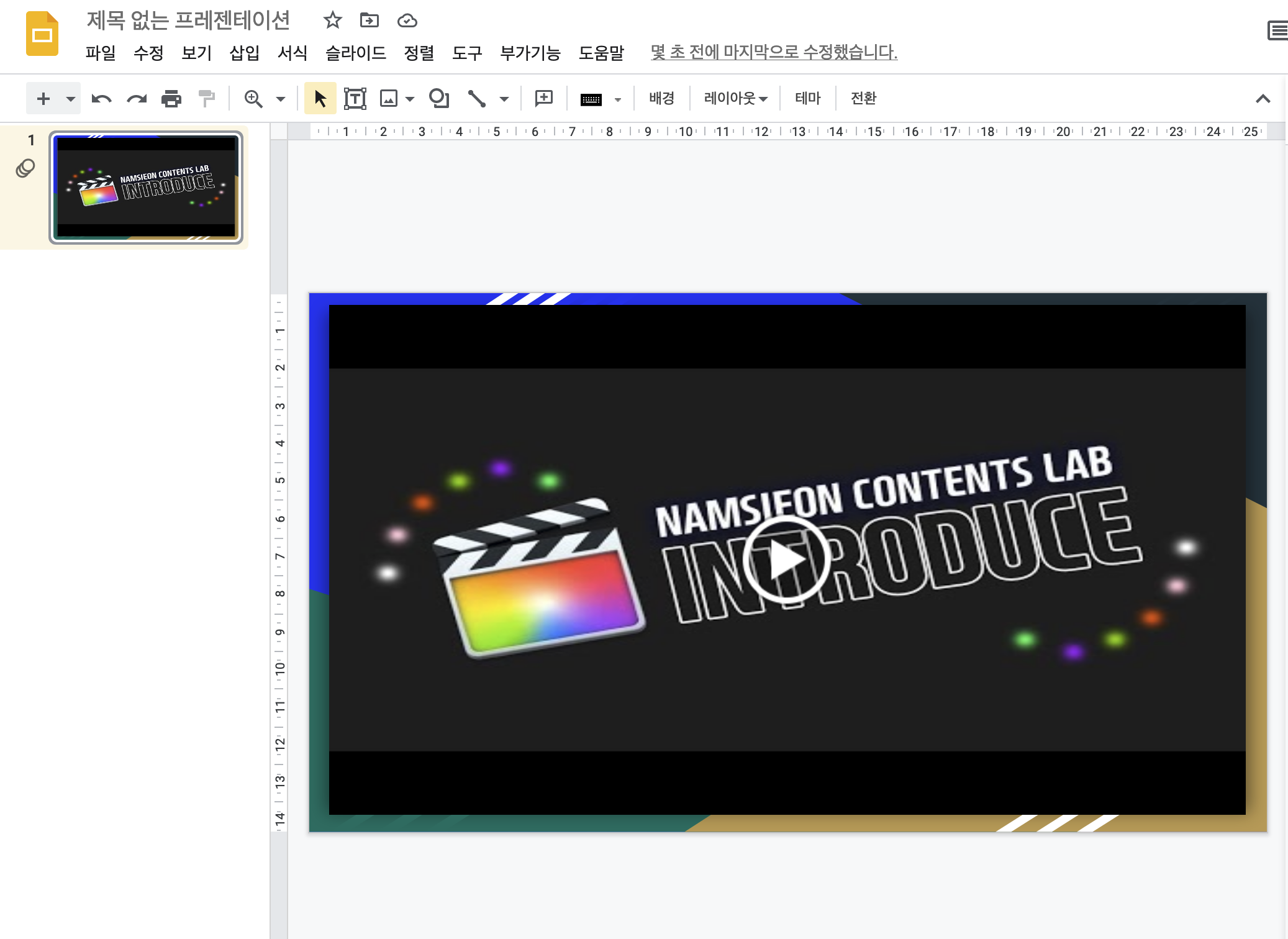
Task: Activate the select arrow cursor tool
Action: 320,99
